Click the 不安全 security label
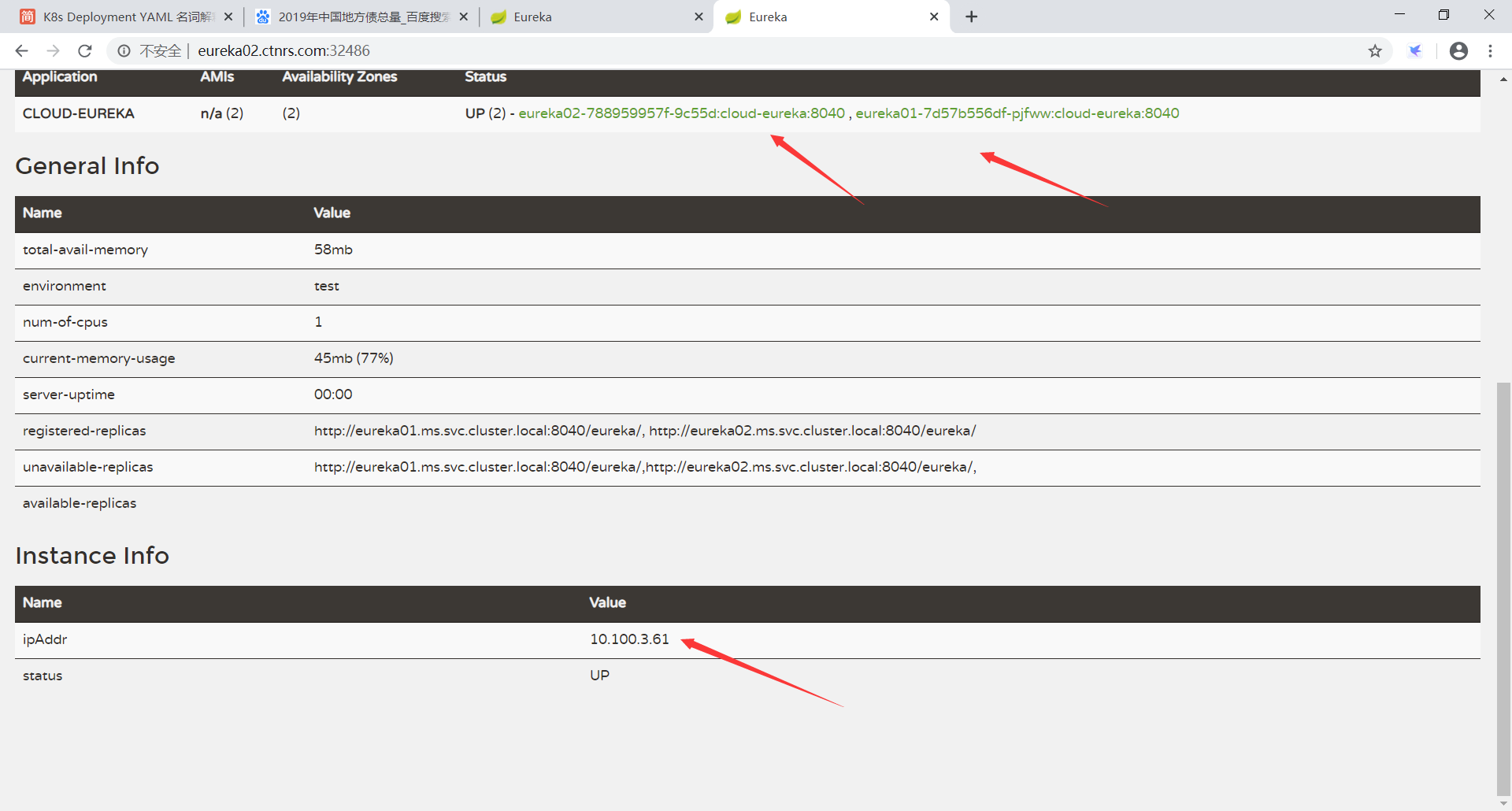This screenshot has height=811, width=1512. click(x=160, y=51)
